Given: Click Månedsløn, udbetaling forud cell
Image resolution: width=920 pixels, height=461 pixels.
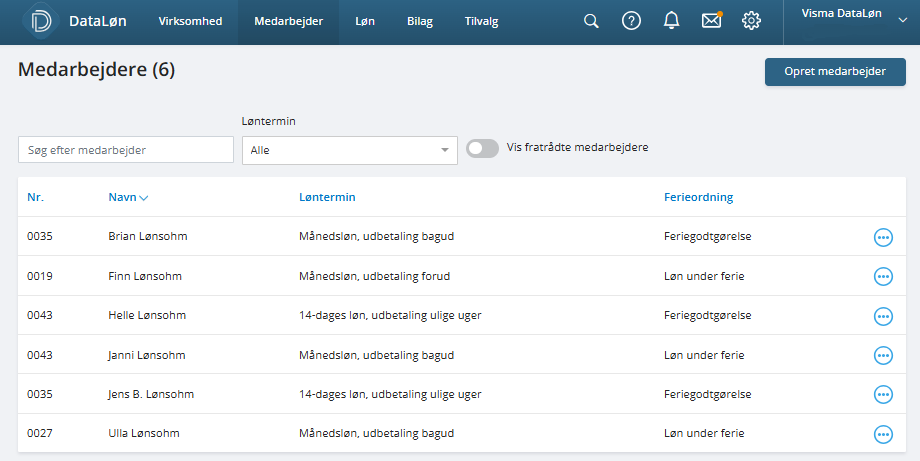Looking at the screenshot, I should click(374, 276).
